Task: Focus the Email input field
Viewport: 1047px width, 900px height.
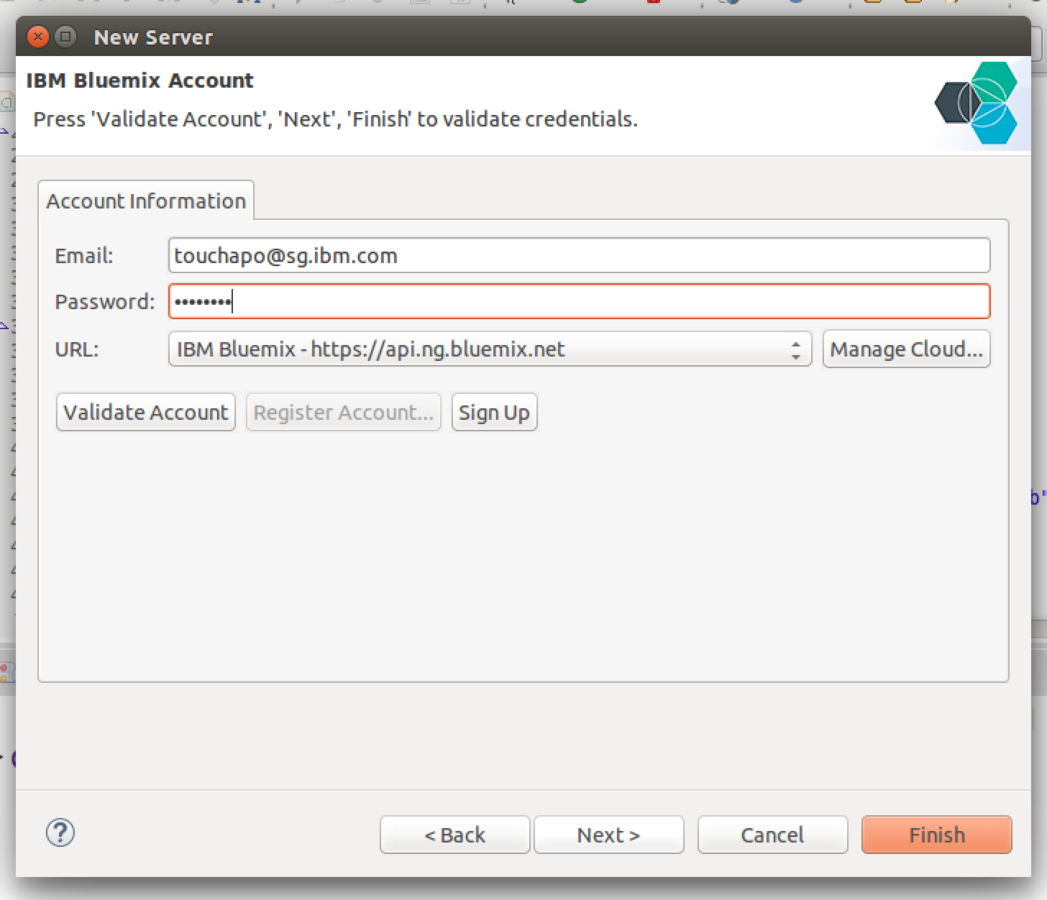Action: coord(579,255)
